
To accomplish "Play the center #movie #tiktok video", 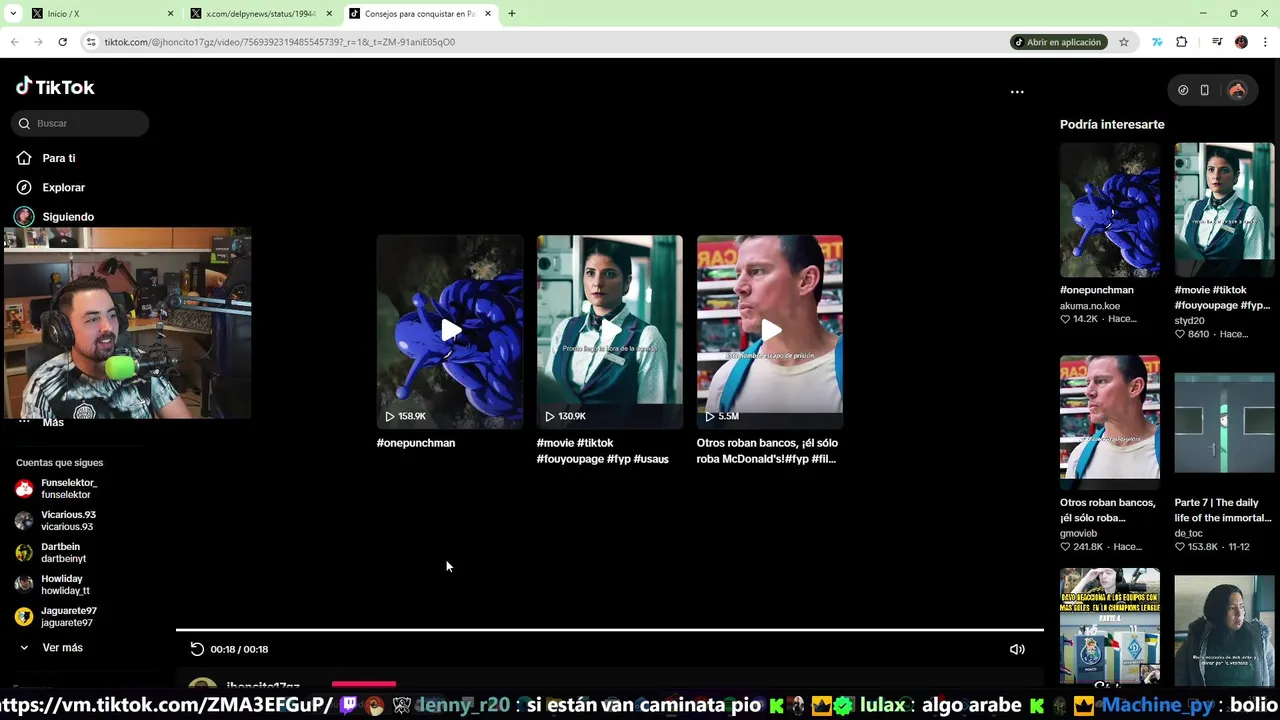I will [x=610, y=331].
